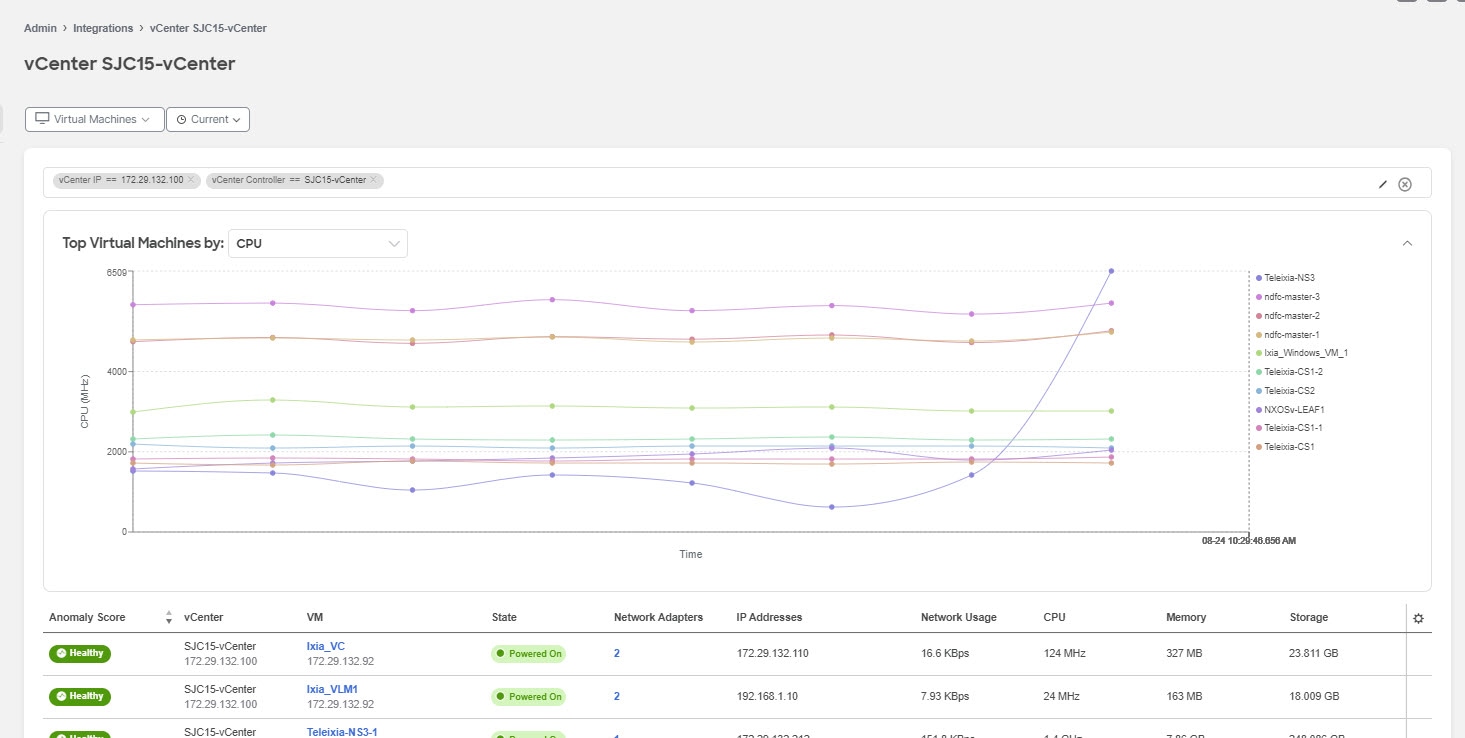Click the edit filter pencil icon

[x=1383, y=184]
